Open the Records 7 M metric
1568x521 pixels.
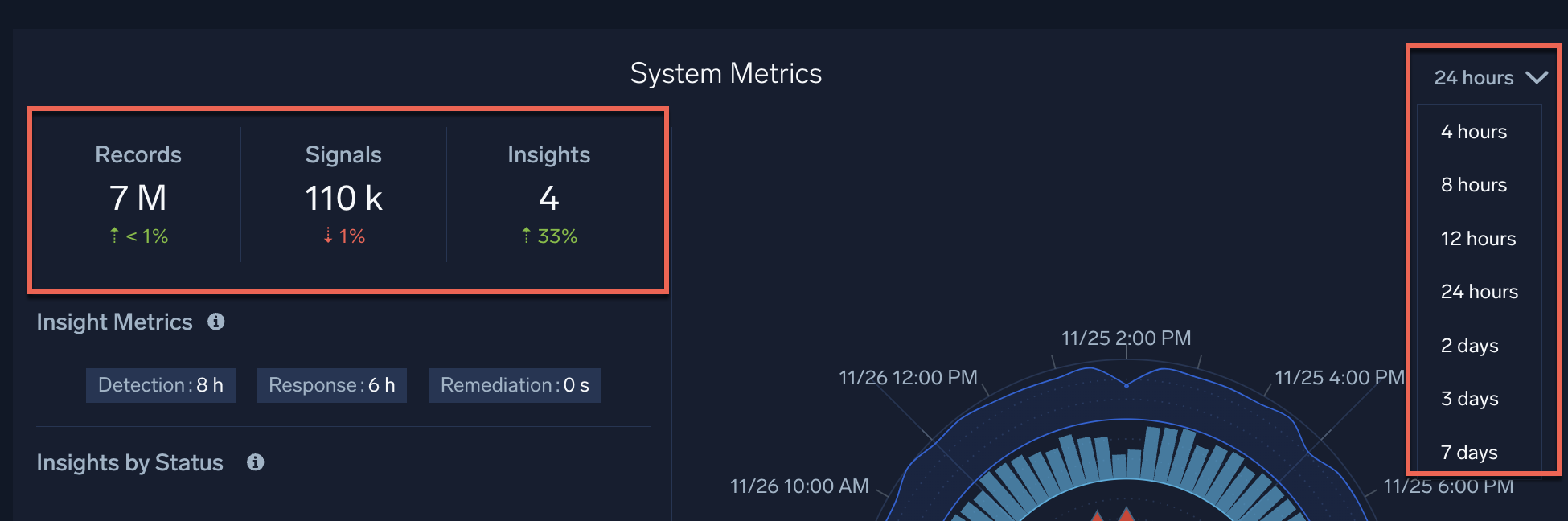click(x=138, y=198)
